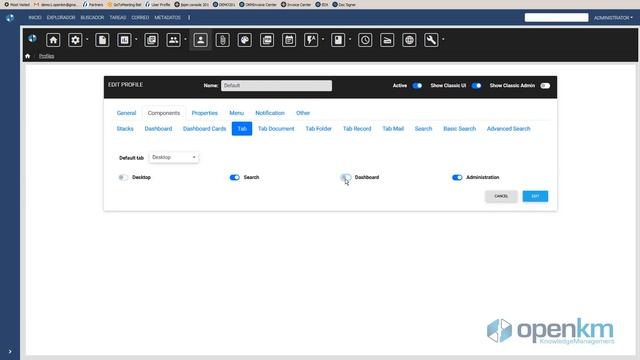Open the Tab Folder sub-tab
640x360 pixels.
coord(318,129)
